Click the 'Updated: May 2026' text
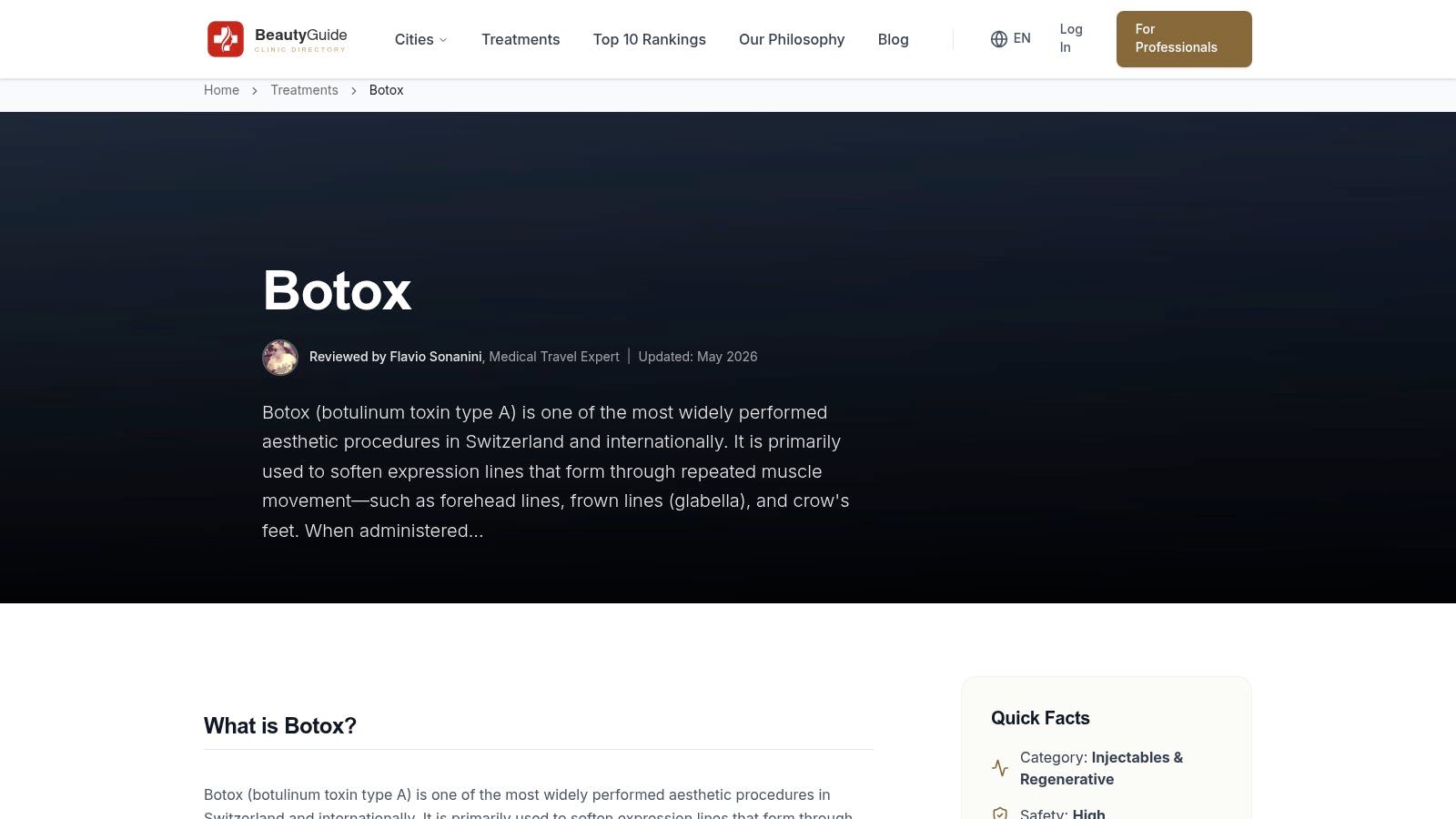This screenshot has height=819, width=1456. 698,357
